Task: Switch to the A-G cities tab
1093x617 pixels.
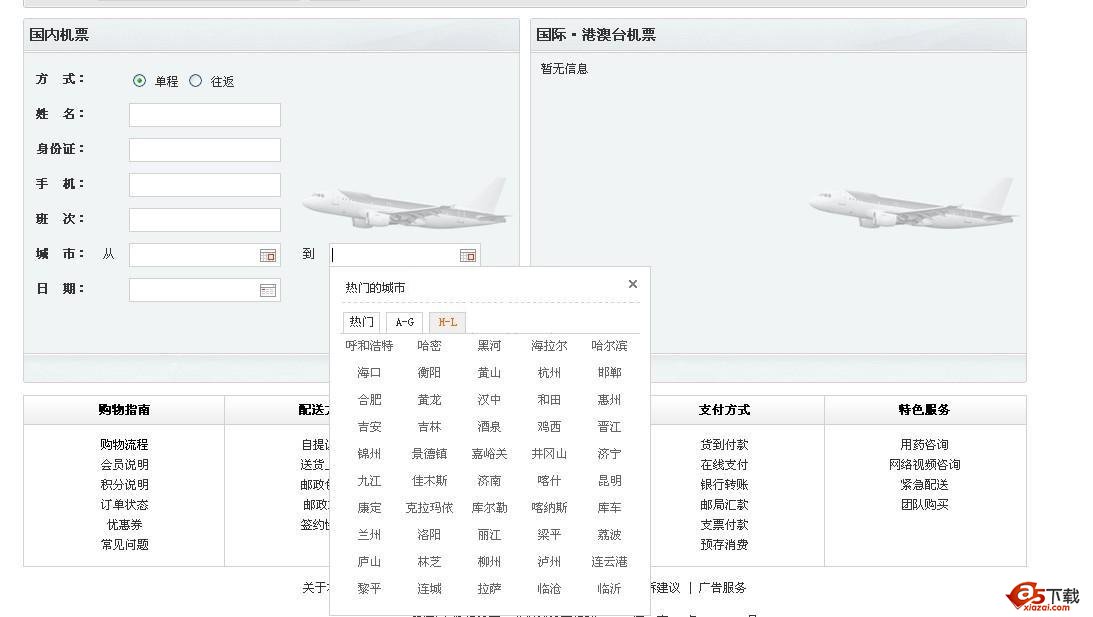Action: coord(404,322)
